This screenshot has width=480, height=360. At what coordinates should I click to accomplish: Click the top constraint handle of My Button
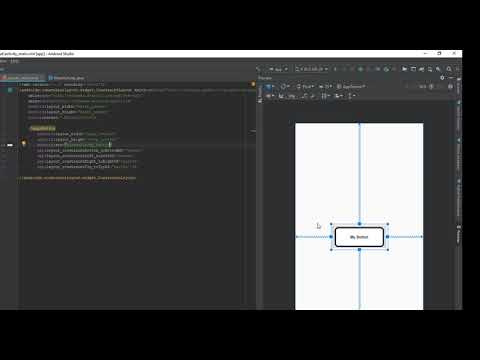click(x=359, y=224)
